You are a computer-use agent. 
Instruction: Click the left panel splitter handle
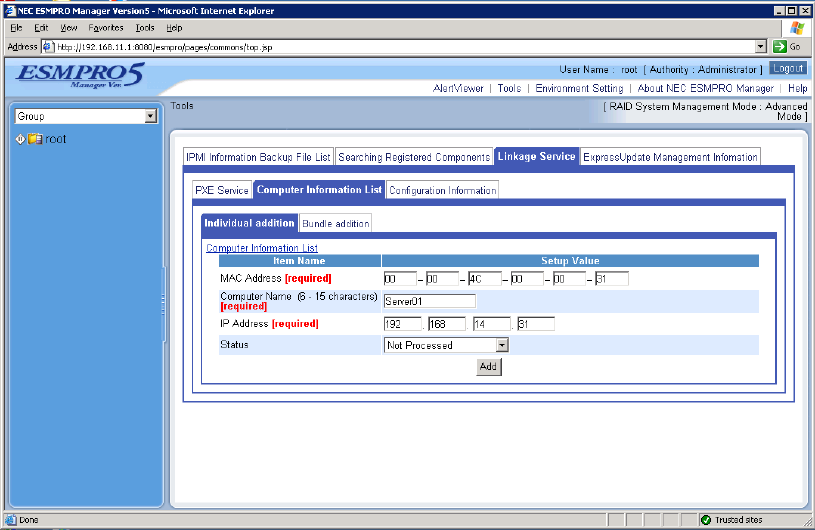pos(163,304)
